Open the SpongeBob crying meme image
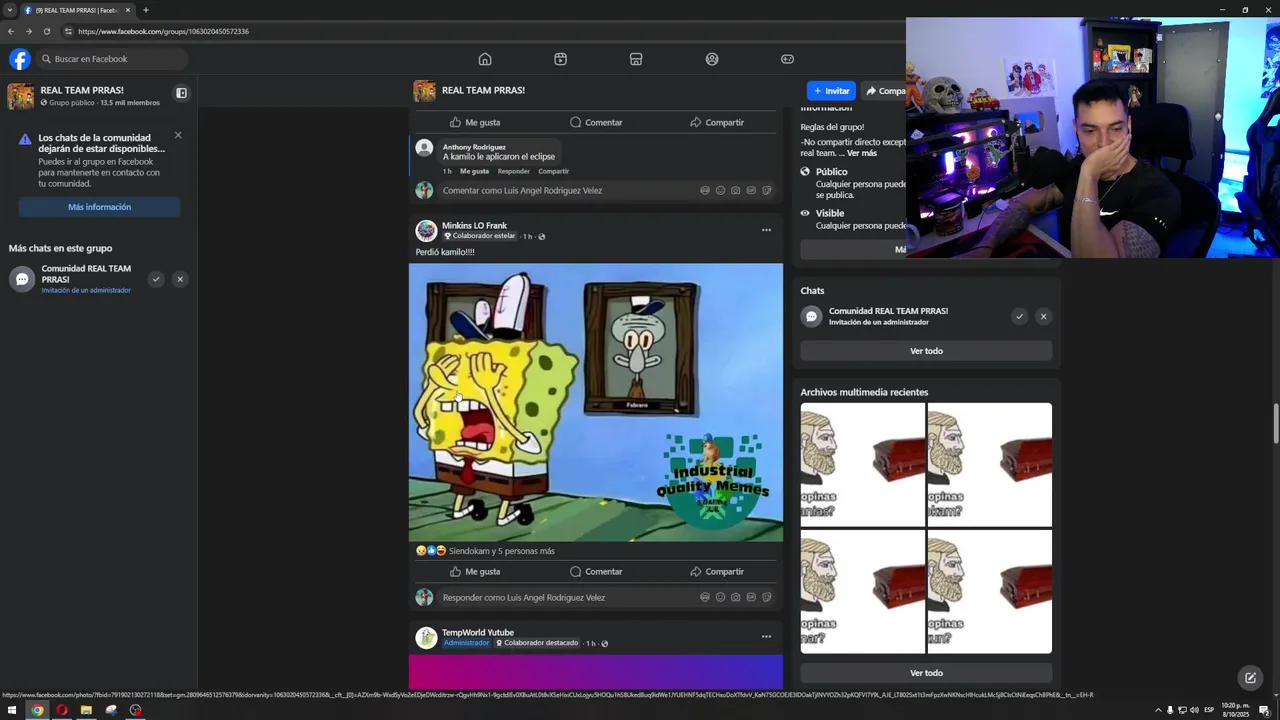Image resolution: width=1280 pixels, height=720 pixels. pyautogui.click(x=595, y=402)
